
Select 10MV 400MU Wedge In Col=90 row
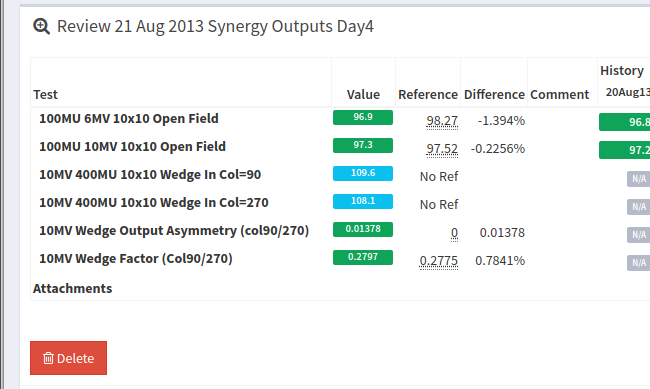tap(150, 175)
